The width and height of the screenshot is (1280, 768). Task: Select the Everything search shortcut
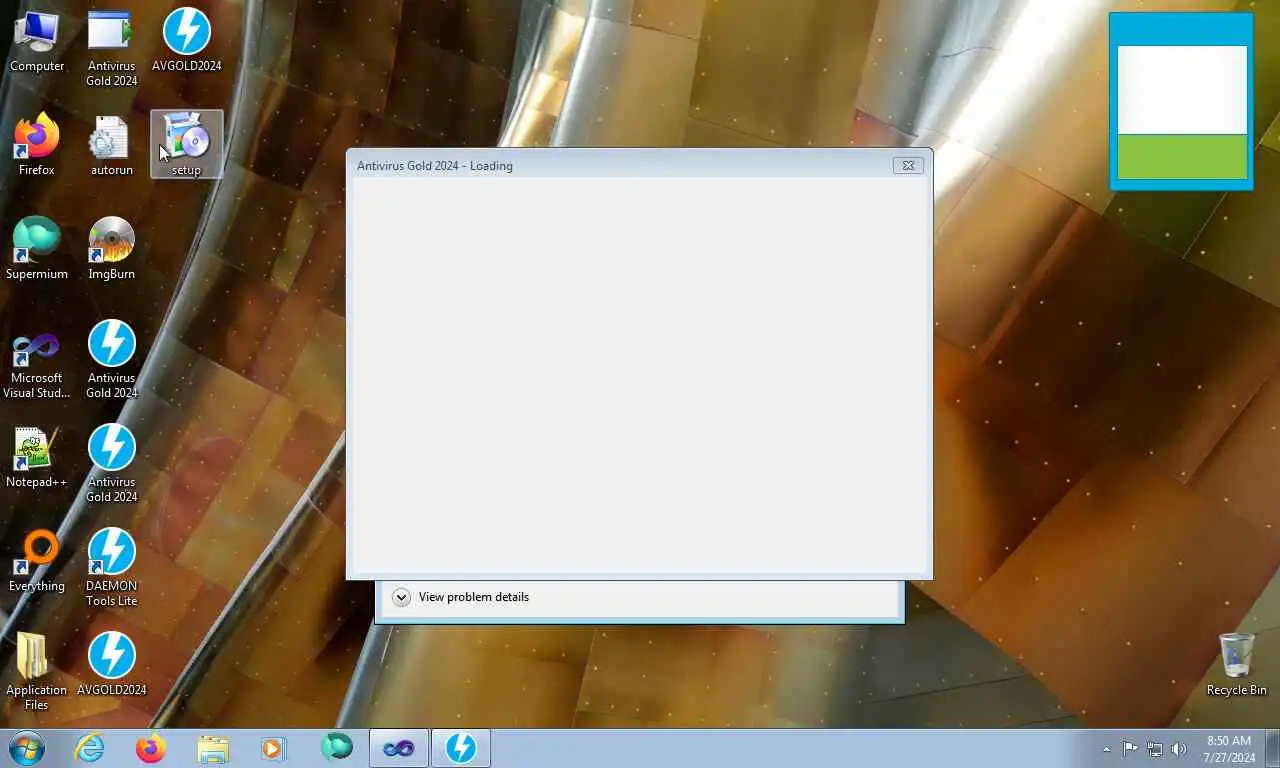click(37, 561)
